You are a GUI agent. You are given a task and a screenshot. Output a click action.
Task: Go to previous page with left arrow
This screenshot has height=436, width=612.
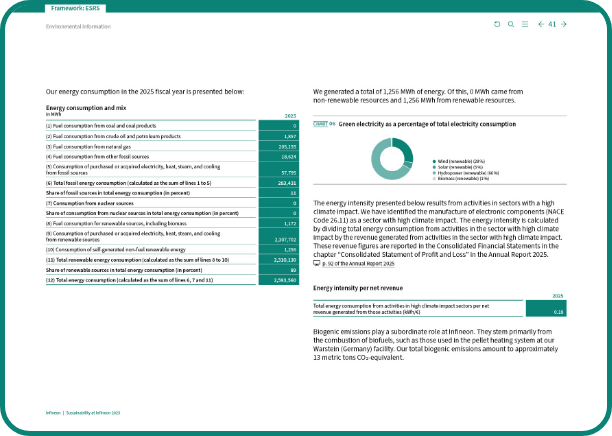coord(540,24)
